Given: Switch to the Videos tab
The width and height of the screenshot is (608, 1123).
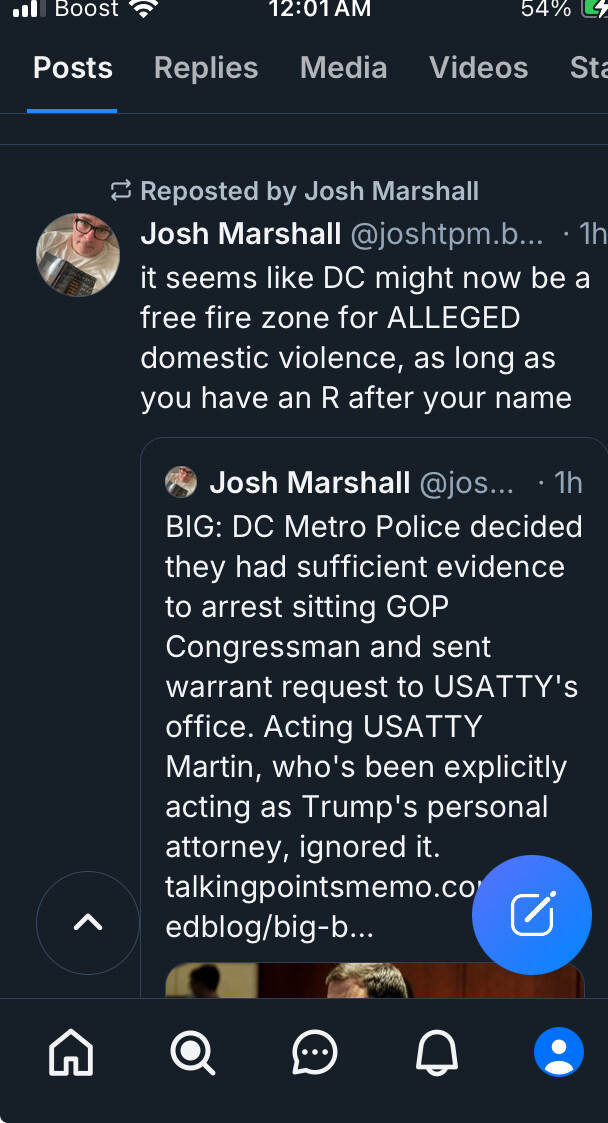Looking at the screenshot, I should [478, 68].
